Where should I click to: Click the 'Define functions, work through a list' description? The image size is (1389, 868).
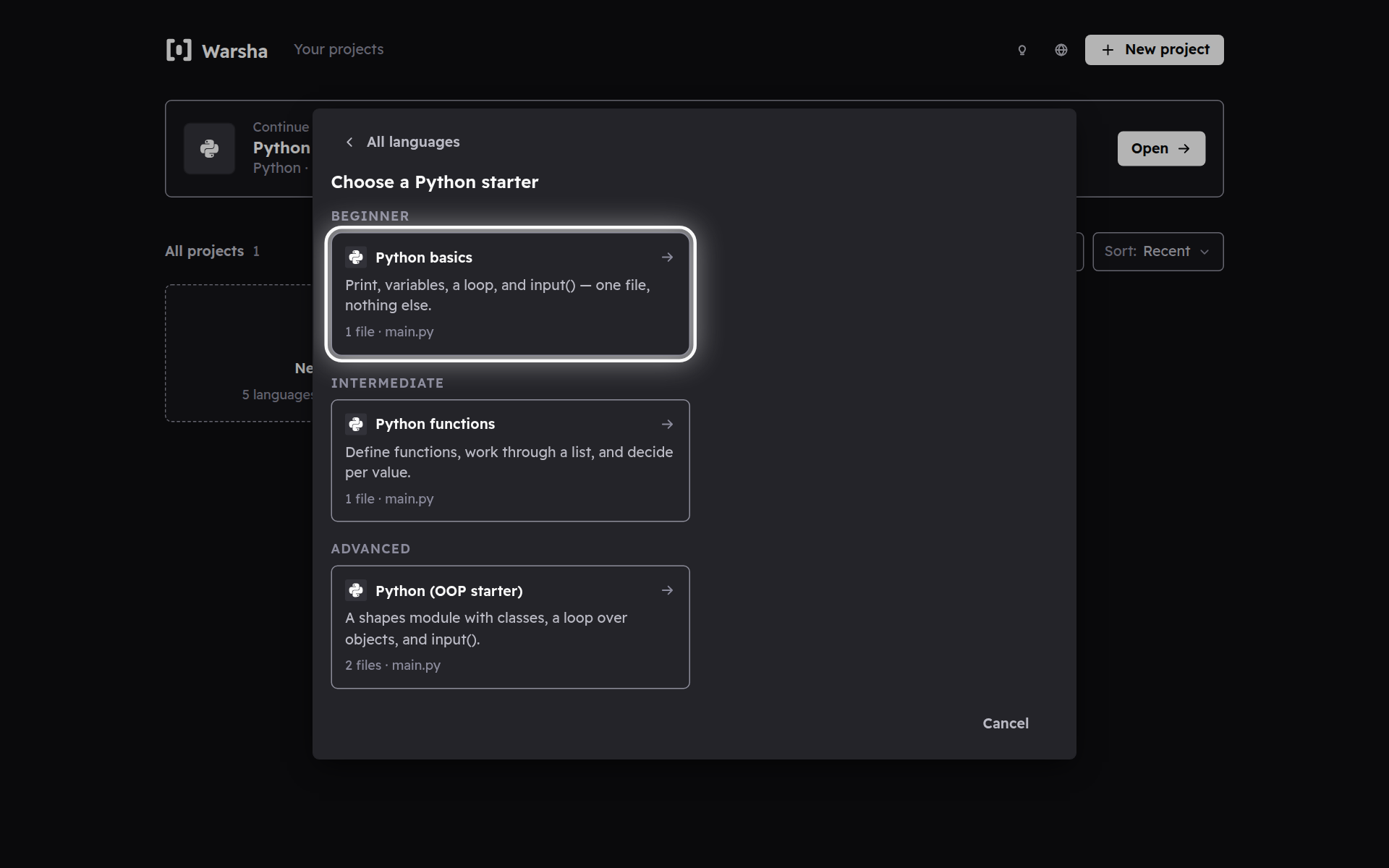click(509, 462)
